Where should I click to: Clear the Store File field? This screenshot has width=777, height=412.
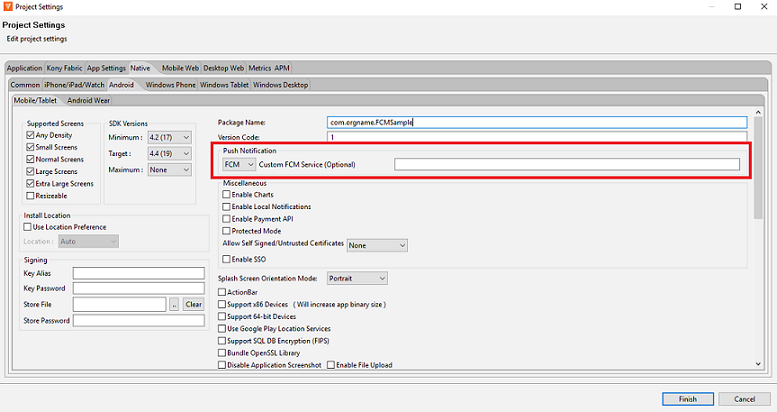193,304
